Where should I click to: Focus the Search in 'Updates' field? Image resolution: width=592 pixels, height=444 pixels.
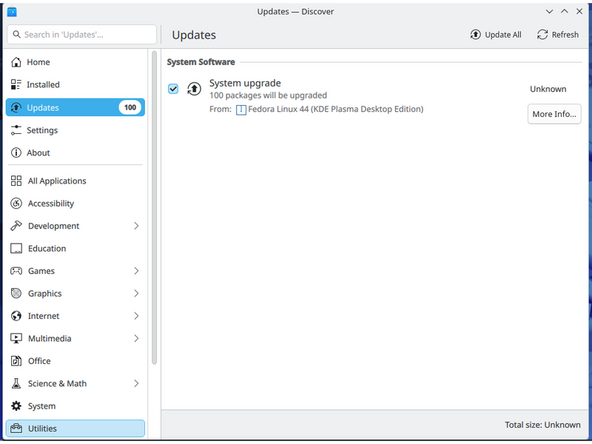pos(82,34)
